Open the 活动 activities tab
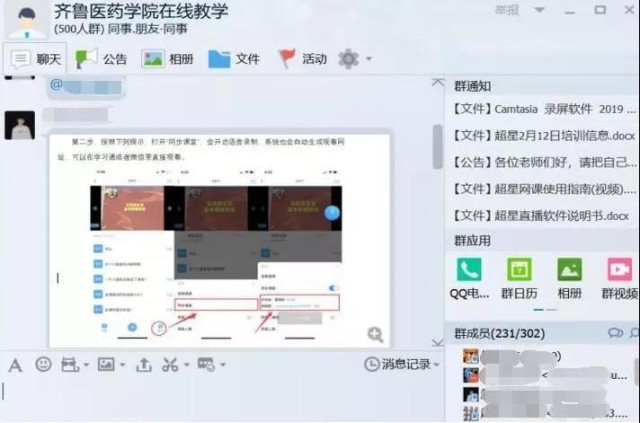640x423 pixels. click(302, 59)
